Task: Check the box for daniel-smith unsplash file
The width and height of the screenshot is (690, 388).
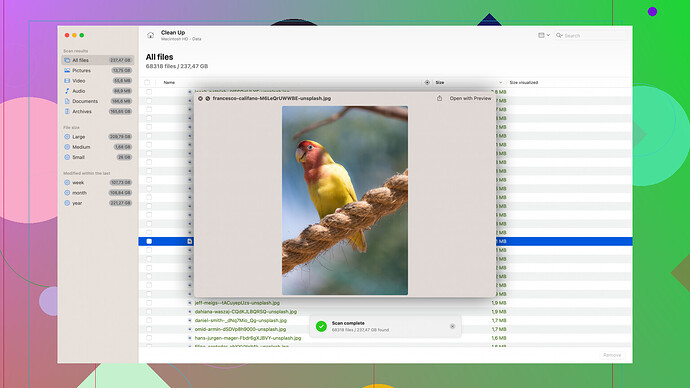Action: 149,320
